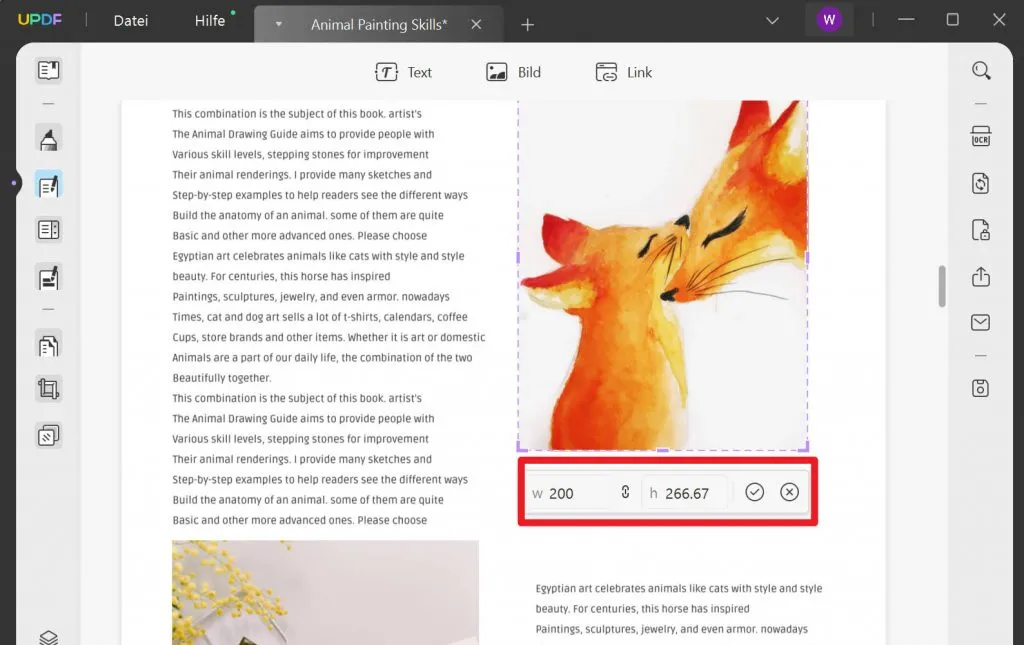Select the Comment highlighter tool
The width and height of the screenshot is (1024, 645).
(48, 139)
